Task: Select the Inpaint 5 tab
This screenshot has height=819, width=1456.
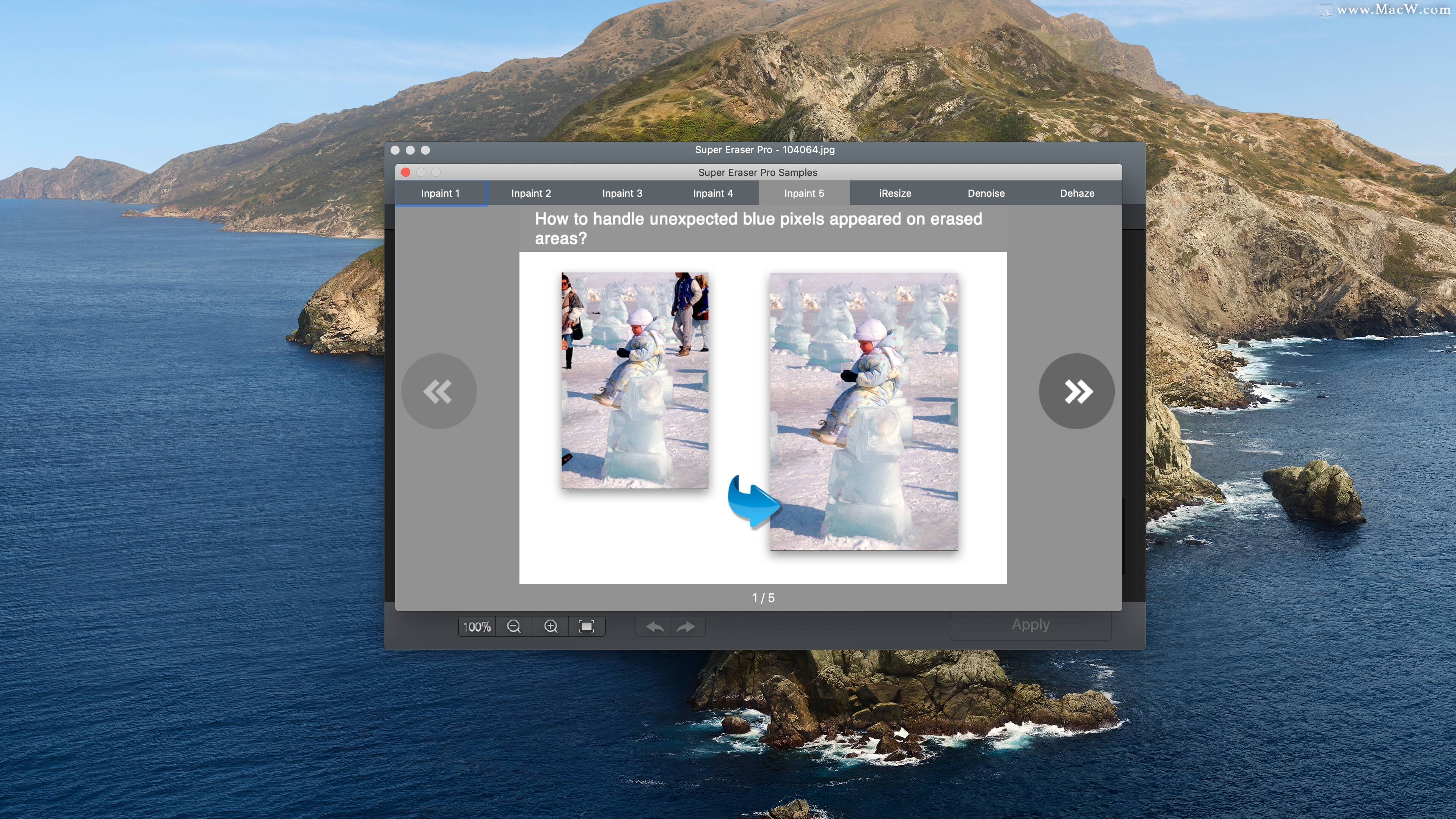Action: (804, 193)
